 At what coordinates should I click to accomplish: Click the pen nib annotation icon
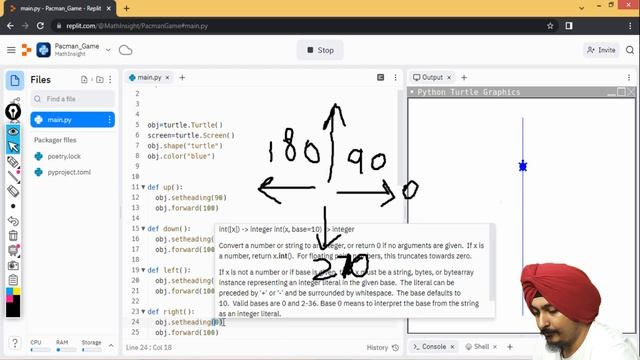(13, 111)
